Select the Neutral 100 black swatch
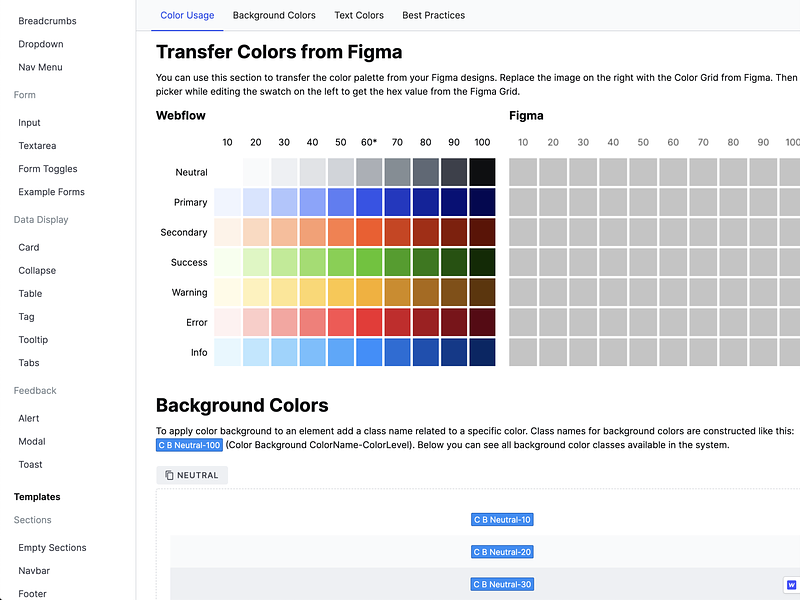Image resolution: width=800 pixels, height=600 pixels. (482, 172)
